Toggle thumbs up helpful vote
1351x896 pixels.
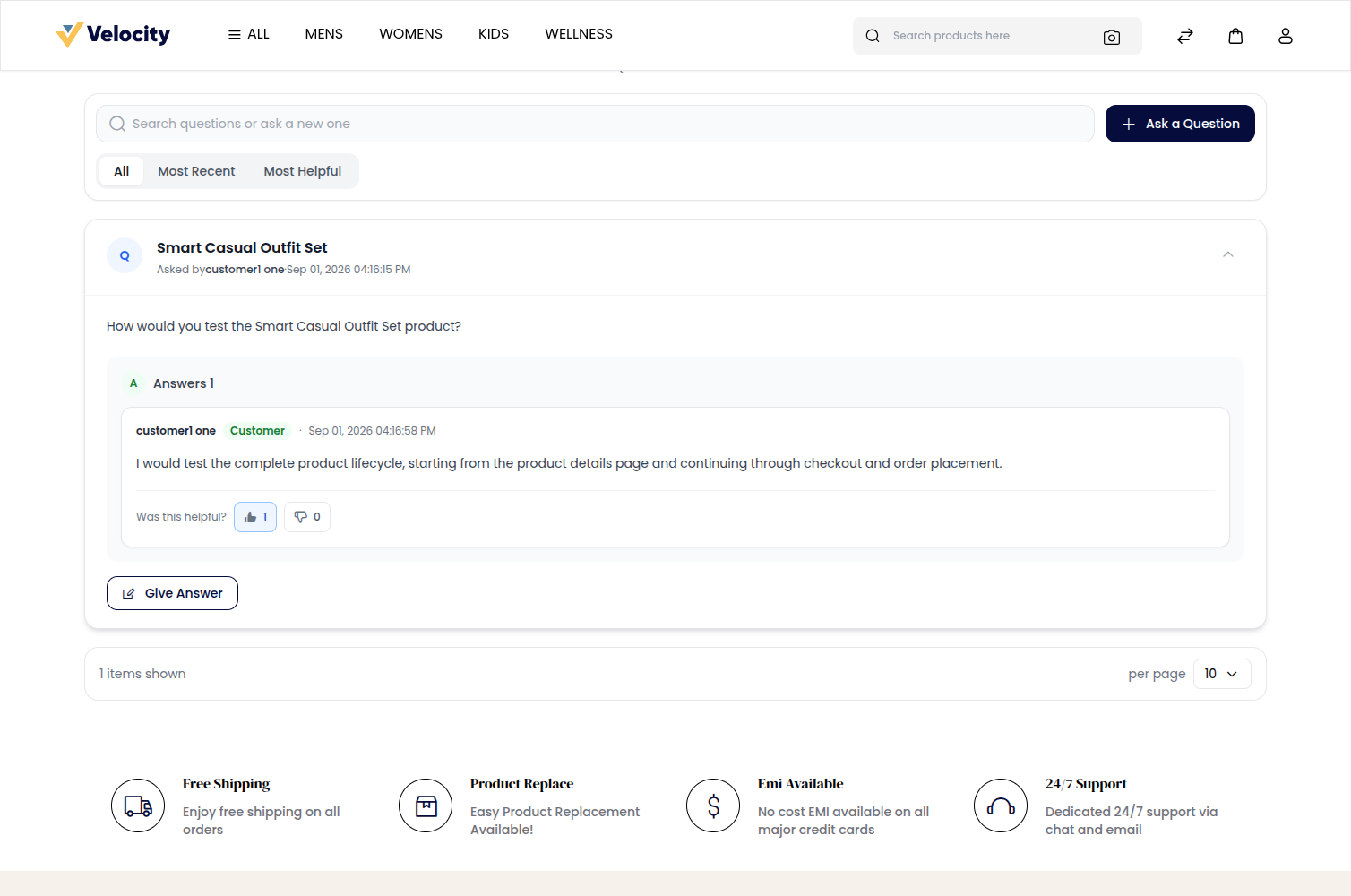[x=255, y=517]
